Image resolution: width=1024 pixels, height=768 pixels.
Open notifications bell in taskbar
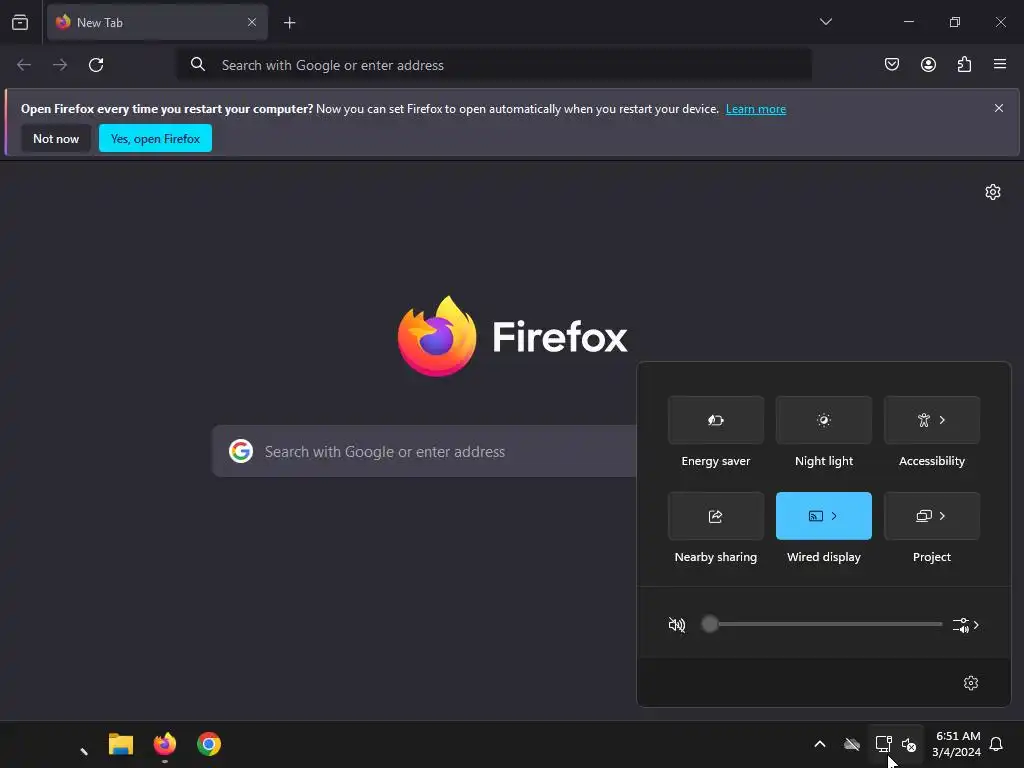click(996, 744)
